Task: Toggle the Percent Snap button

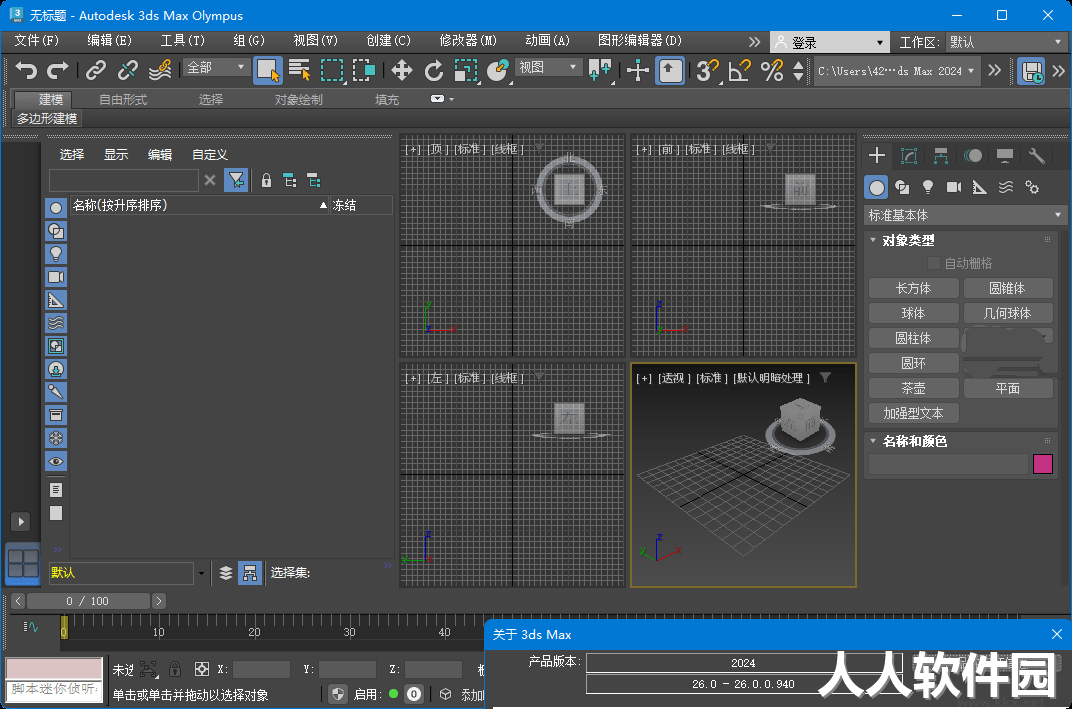Action: pyautogui.click(x=772, y=70)
